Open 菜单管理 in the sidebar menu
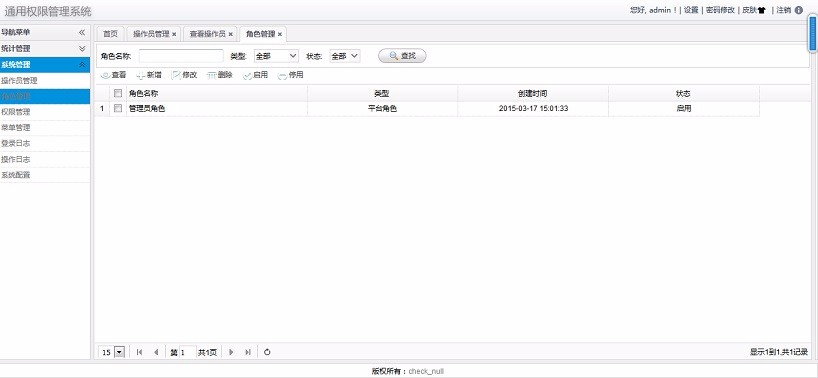This screenshot has width=818, height=378. pyautogui.click(x=45, y=128)
